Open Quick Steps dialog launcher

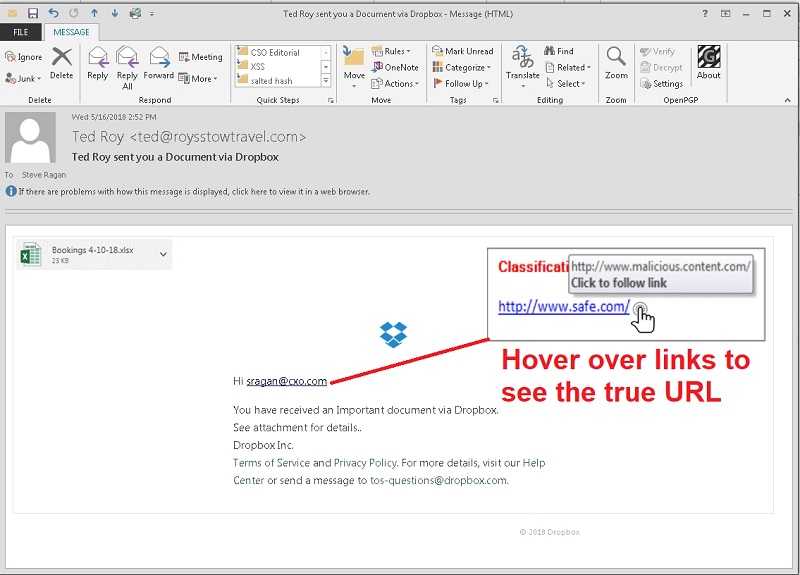[x=331, y=101]
